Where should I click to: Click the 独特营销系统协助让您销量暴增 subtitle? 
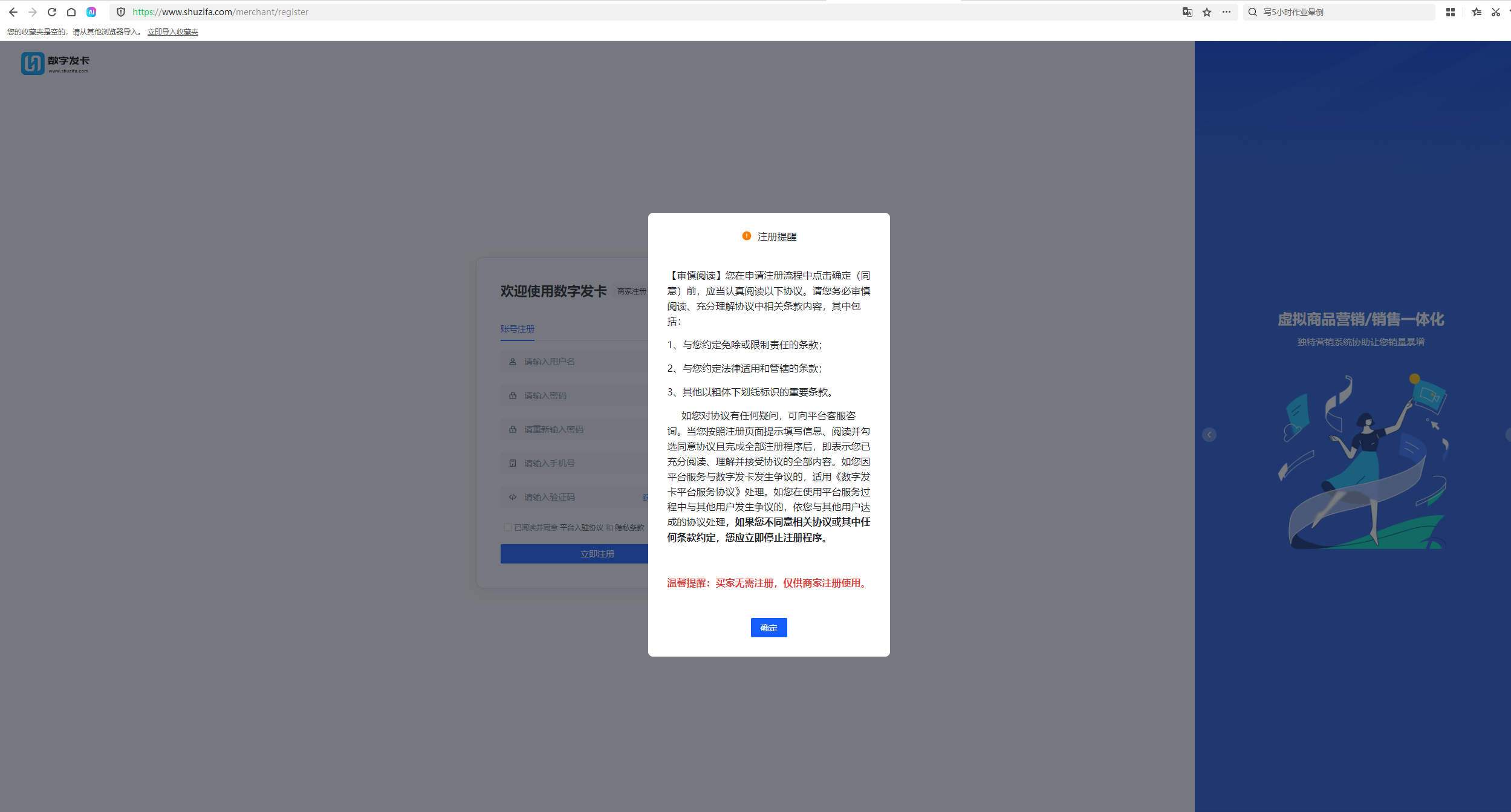tap(1360, 342)
